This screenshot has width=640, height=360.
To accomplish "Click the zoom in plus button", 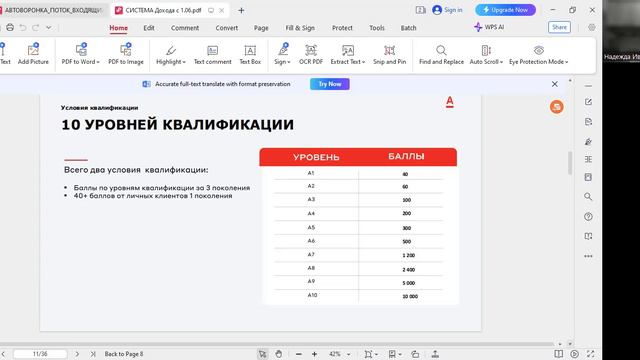I will [314, 354].
